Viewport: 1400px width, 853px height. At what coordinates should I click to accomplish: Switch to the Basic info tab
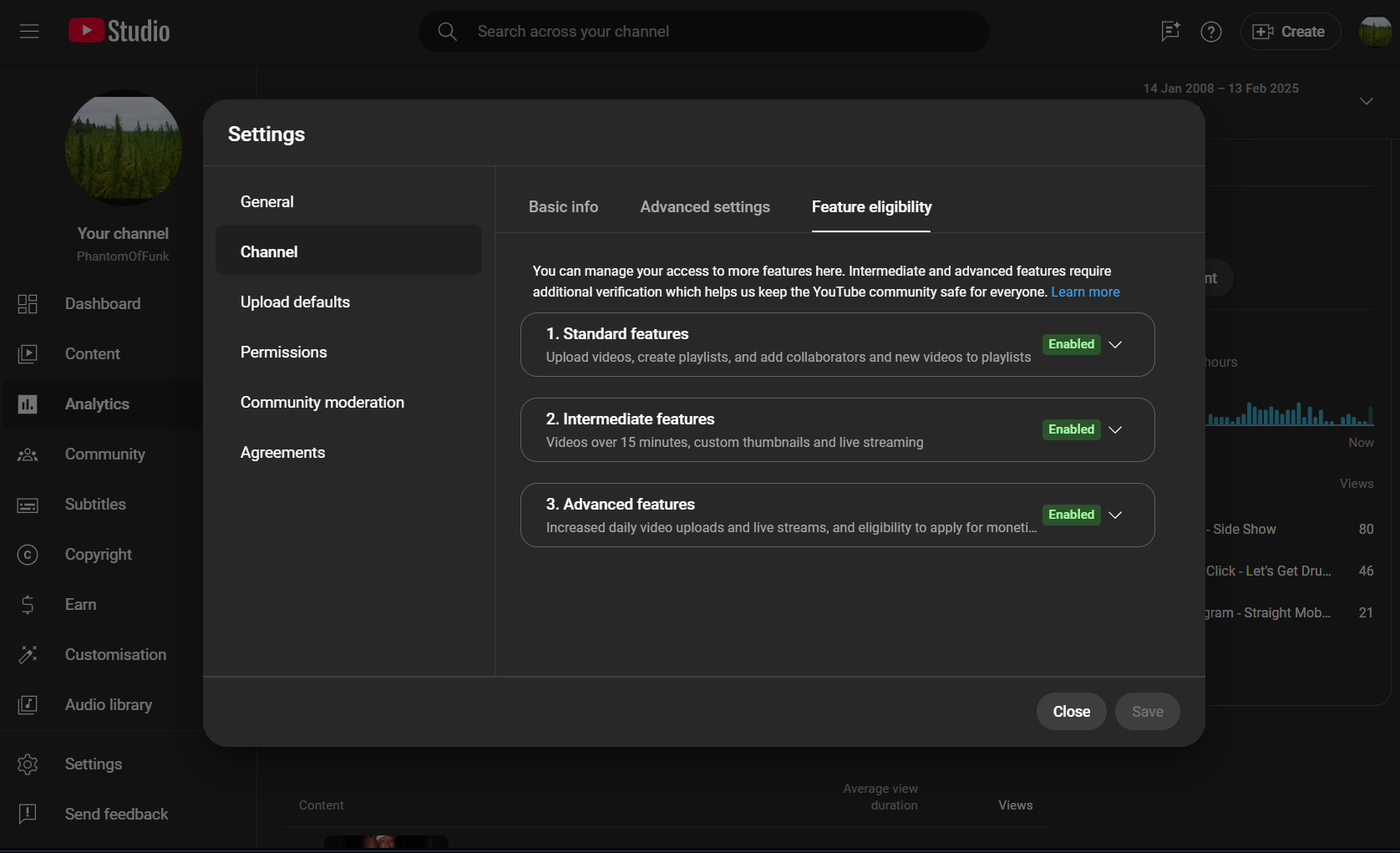563,207
